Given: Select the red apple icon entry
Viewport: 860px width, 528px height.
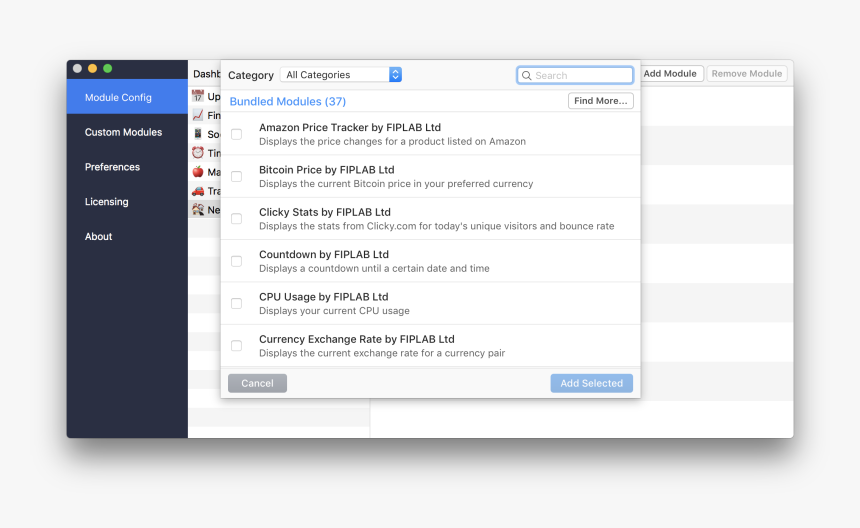Looking at the screenshot, I should pyautogui.click(x=198, y=172).
